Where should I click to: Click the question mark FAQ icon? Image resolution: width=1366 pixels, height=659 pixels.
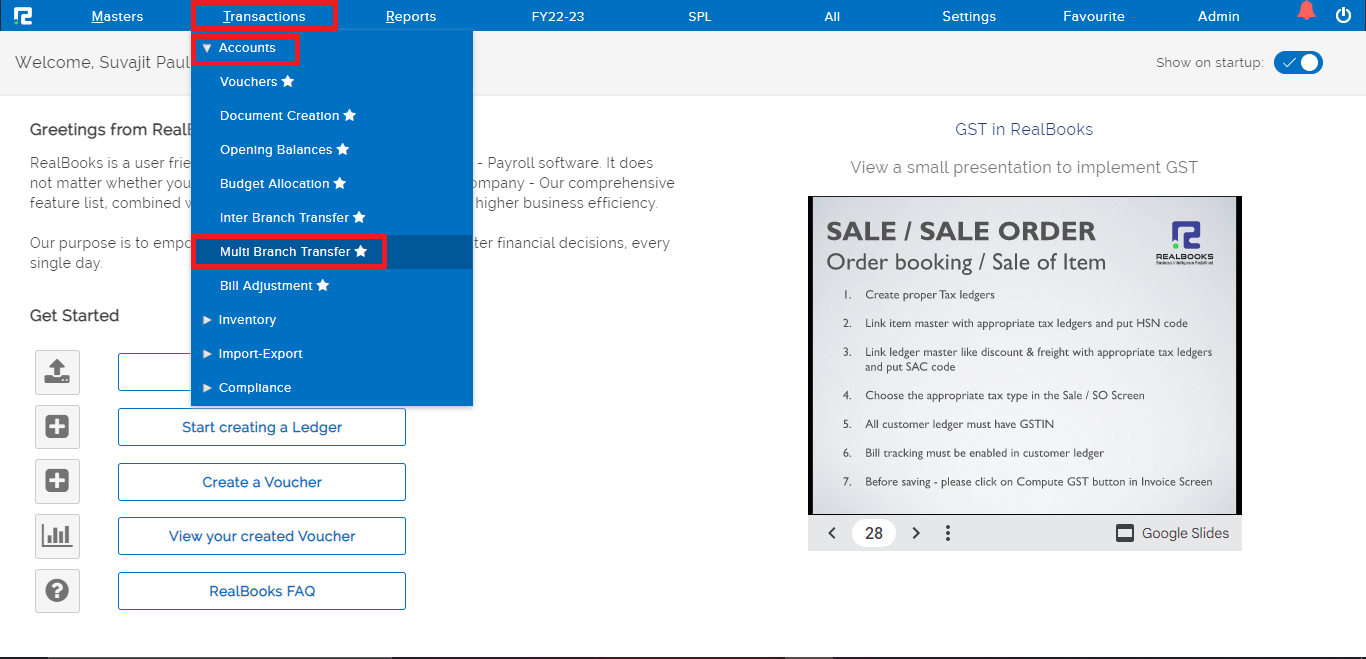57,591
